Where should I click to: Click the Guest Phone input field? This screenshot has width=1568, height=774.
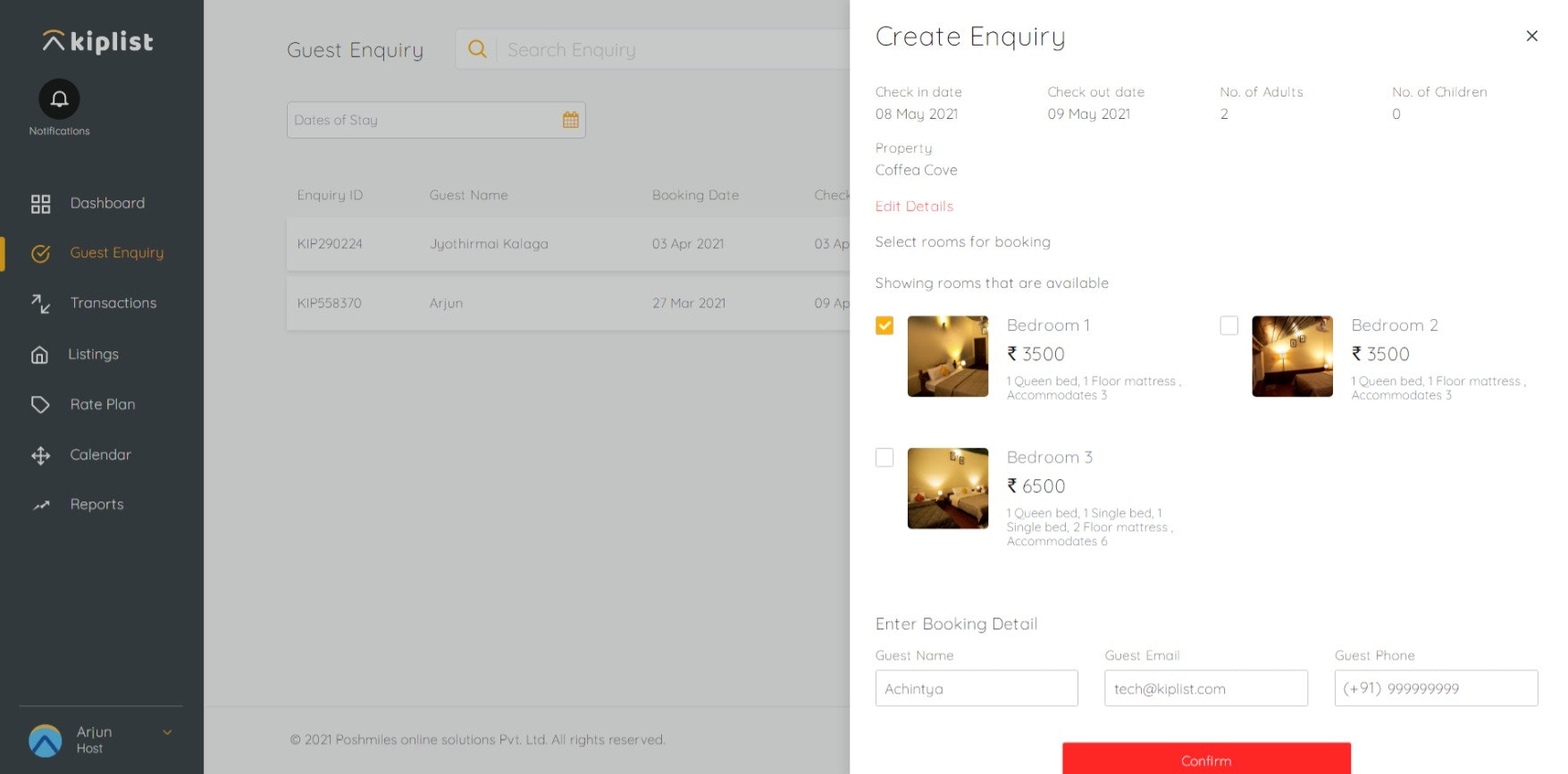pos(1436,688)
